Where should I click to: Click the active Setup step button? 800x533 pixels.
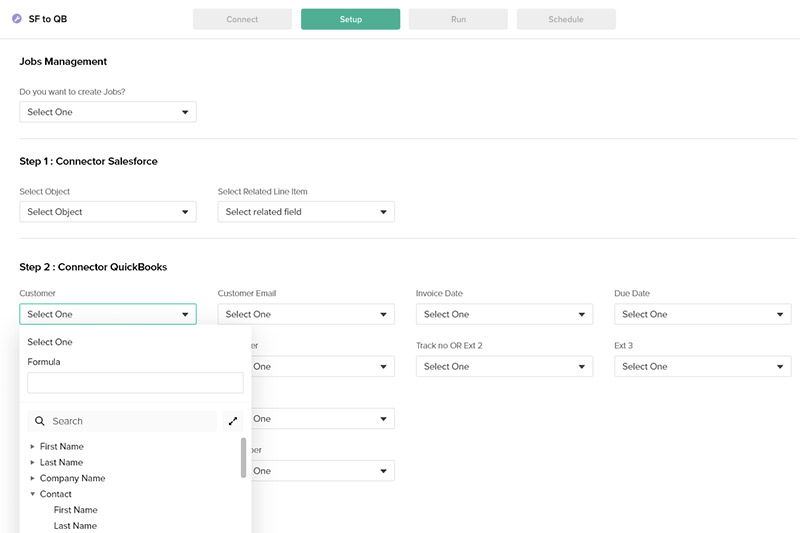coord(350,19)
